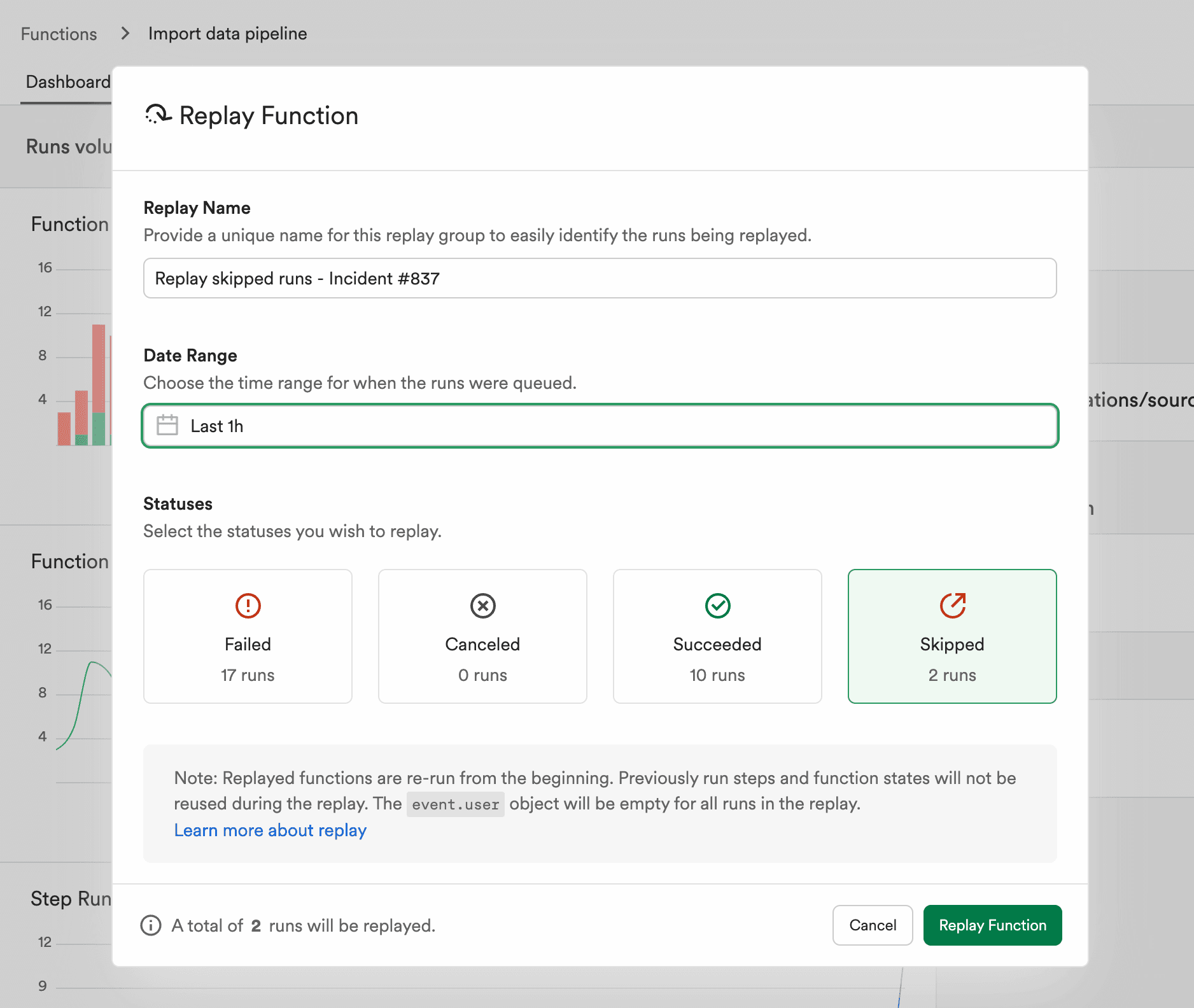The image size is (1194, 1008).
Task: Click the Canceled cross icon
Action: [482, 606]
